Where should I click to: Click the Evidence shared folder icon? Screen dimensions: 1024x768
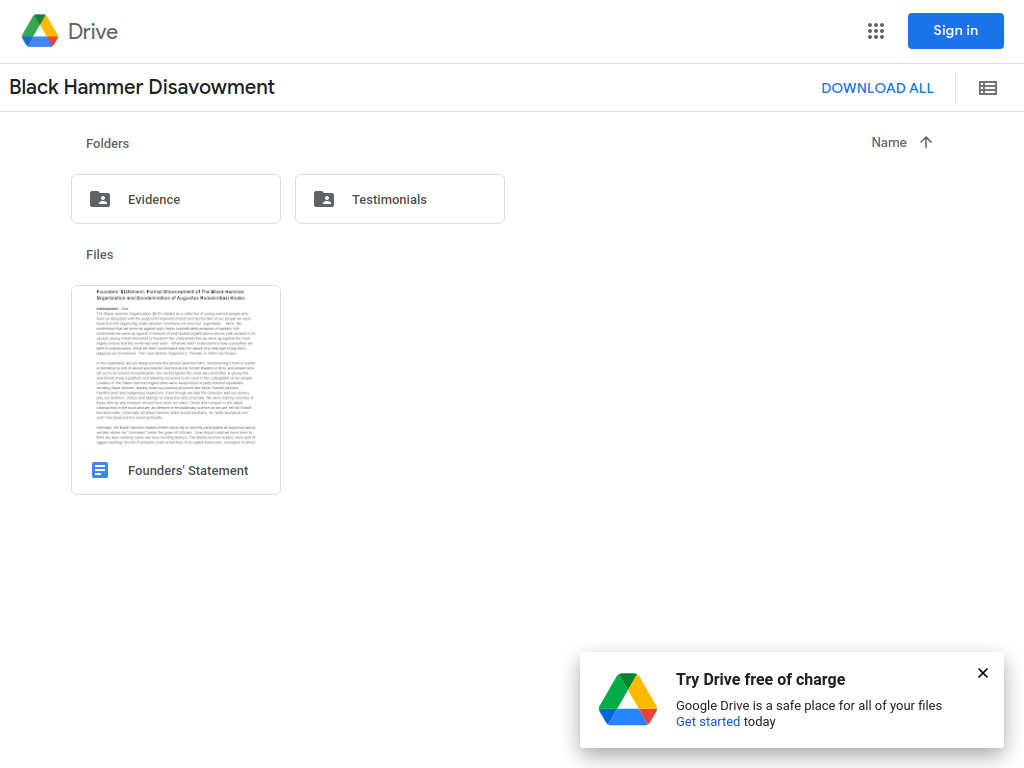point(100,199)
